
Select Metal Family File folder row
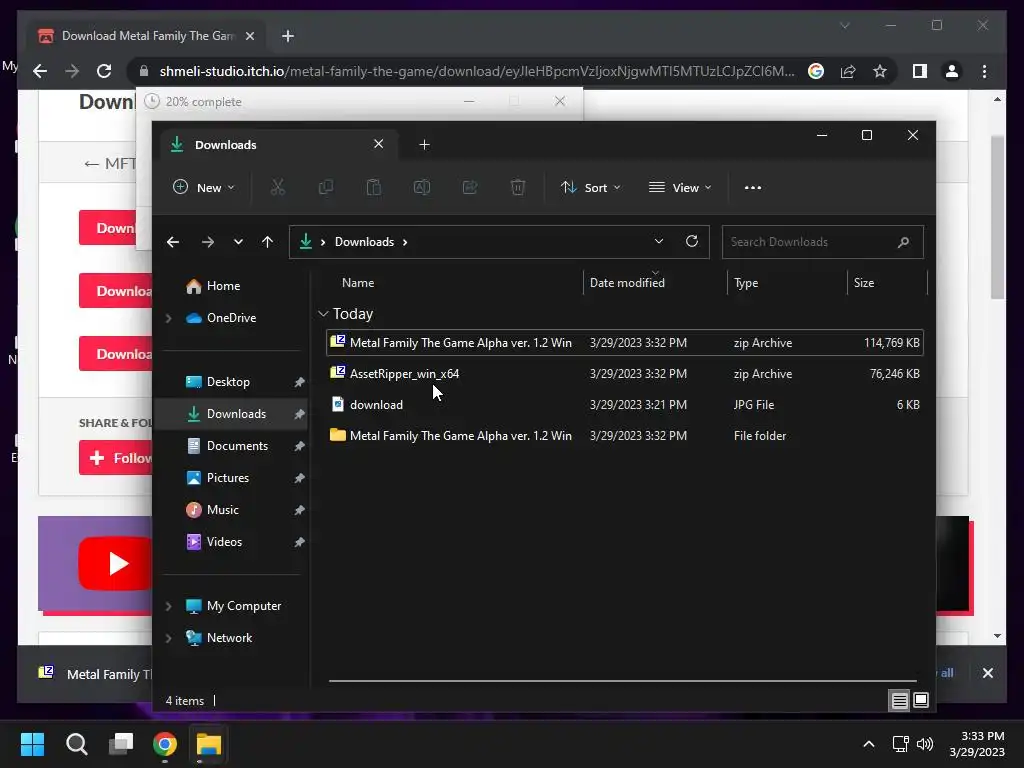click(624, 436)
